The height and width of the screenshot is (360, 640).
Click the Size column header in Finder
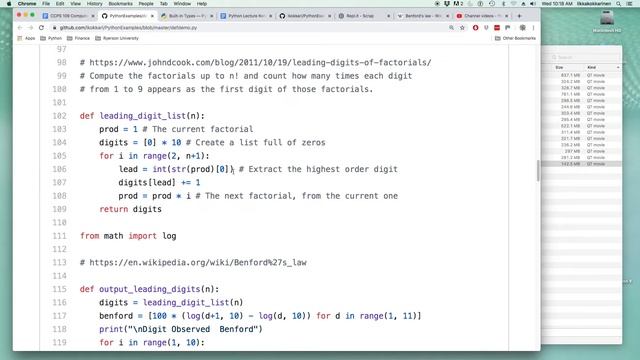[x=559, y=67]
